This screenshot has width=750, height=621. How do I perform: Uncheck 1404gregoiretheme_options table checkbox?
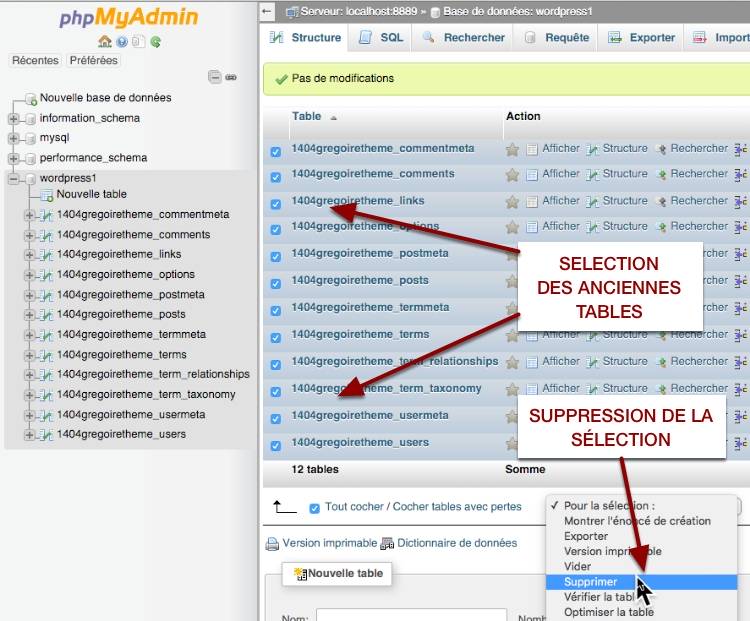click(276, 229)
